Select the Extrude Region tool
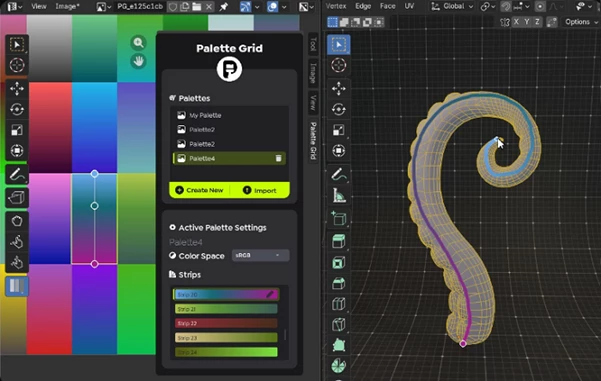 pos(338,242)
